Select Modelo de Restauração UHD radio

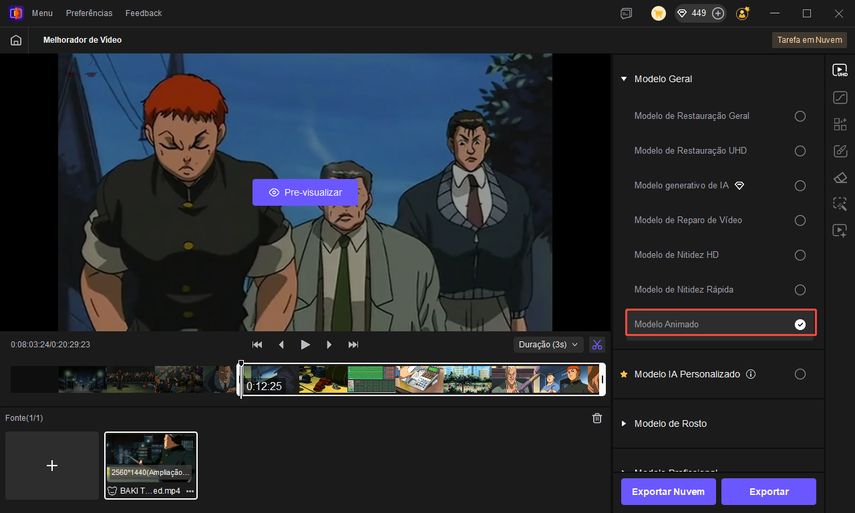pos(800,151)
